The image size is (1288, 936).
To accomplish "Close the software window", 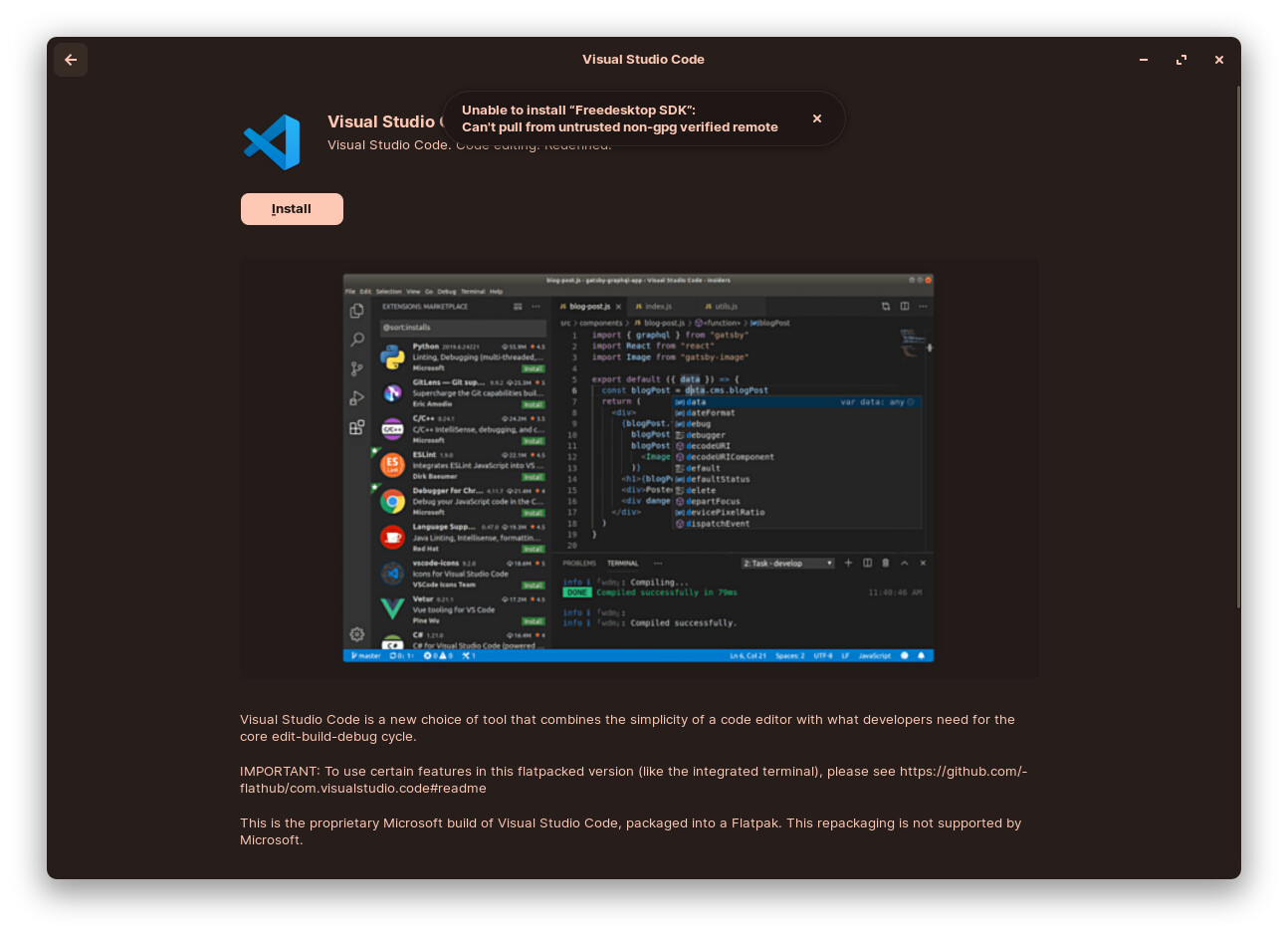I will pyautogui.click(x=1219, y=60).
